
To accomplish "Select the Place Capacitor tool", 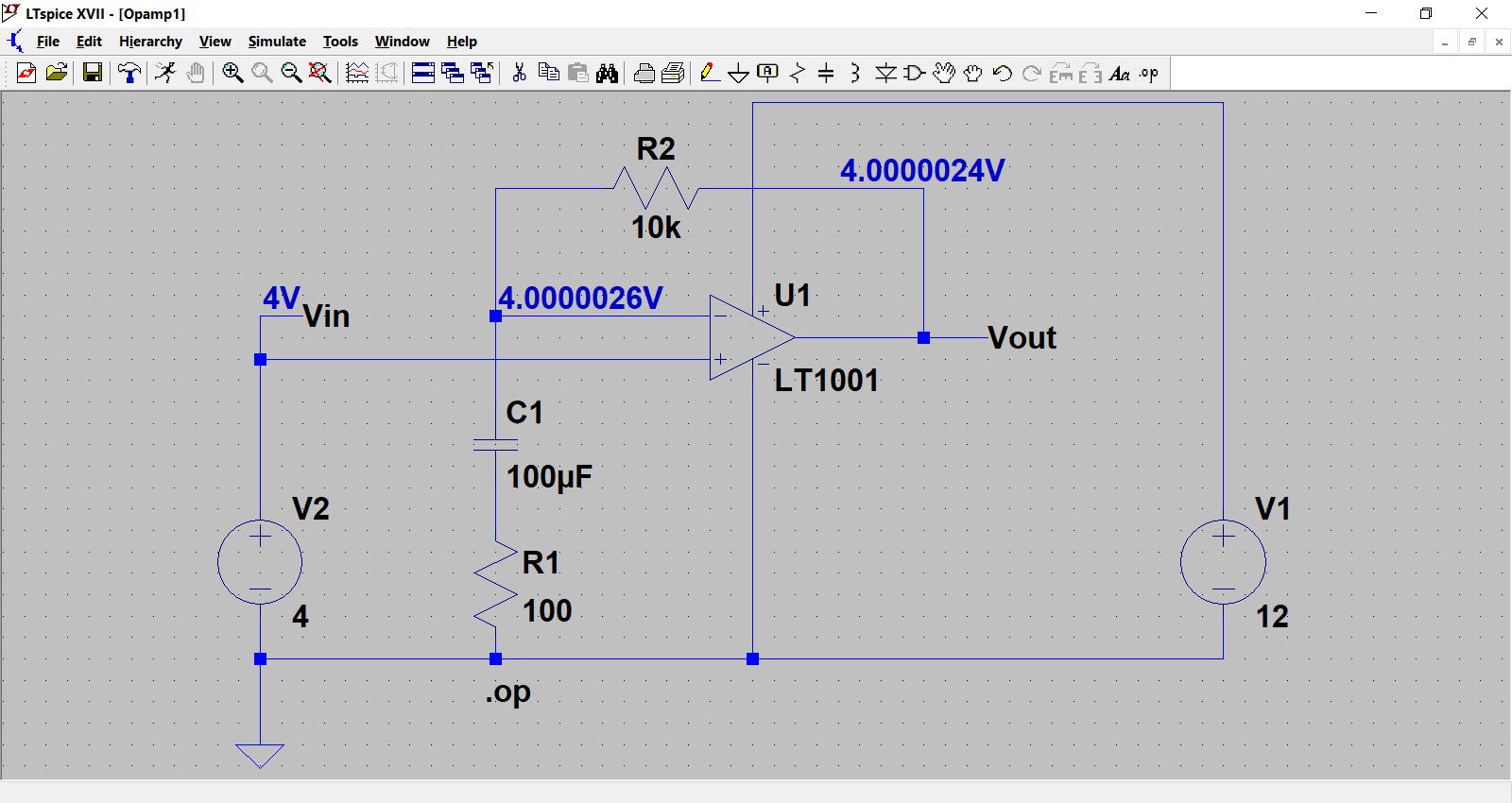I will coord(826,73).
